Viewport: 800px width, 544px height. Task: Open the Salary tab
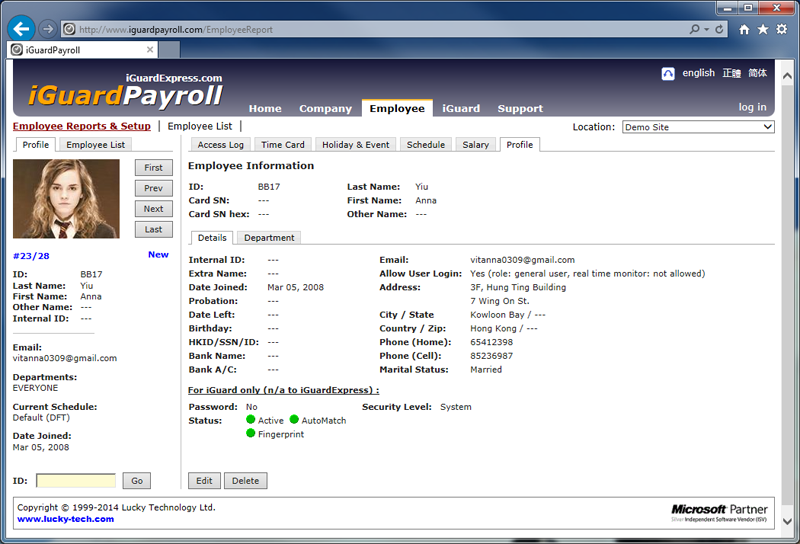click(476, 145)
